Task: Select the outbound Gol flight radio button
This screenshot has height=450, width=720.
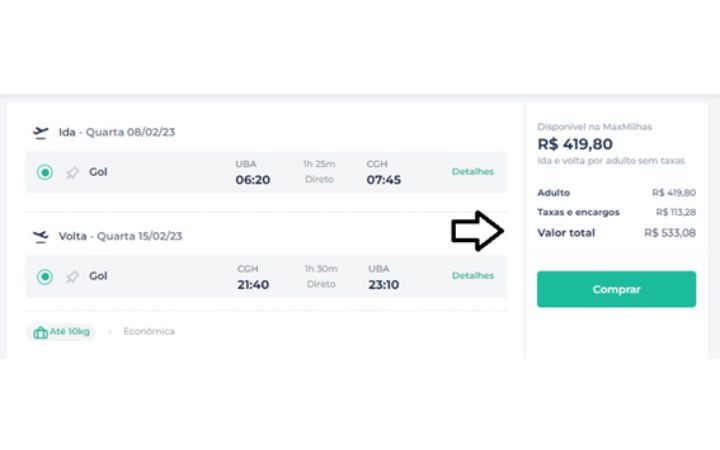Action: pos(45,173)
